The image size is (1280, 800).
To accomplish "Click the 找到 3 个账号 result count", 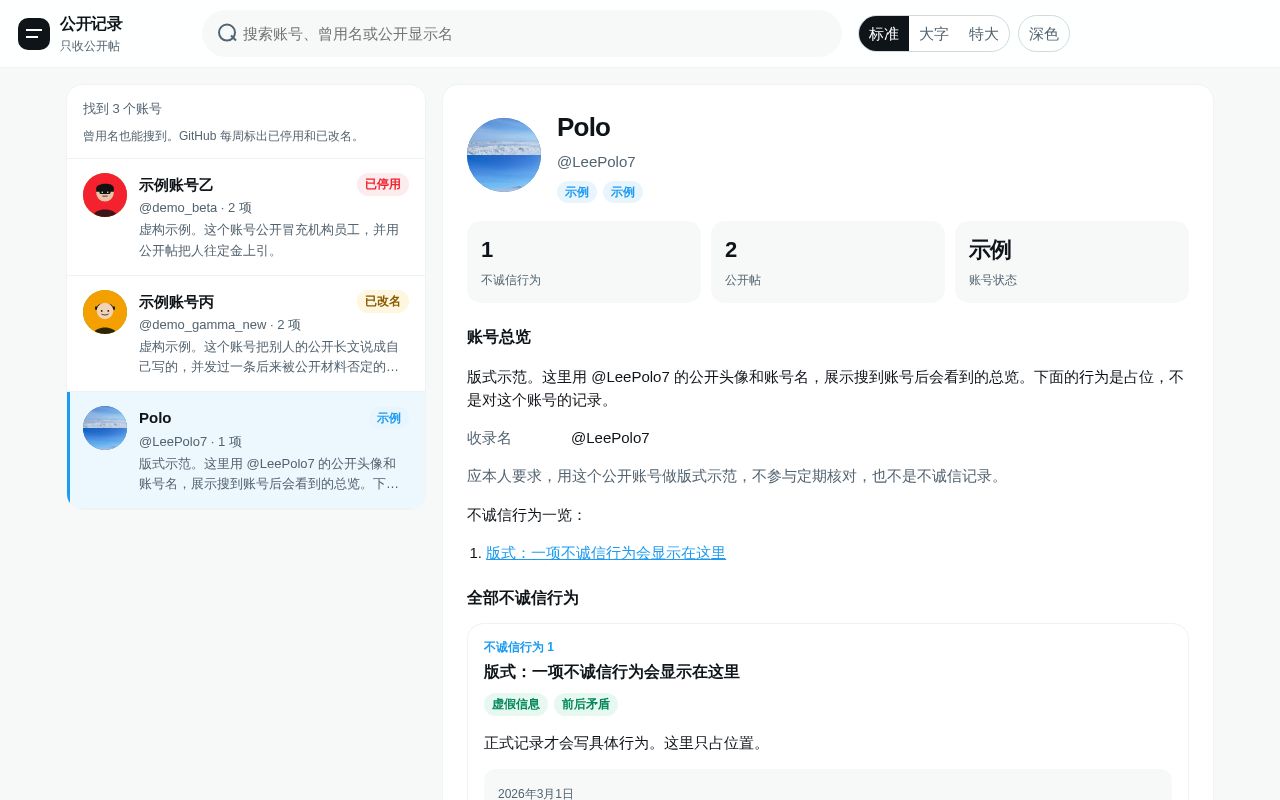I will click(122, 109).
